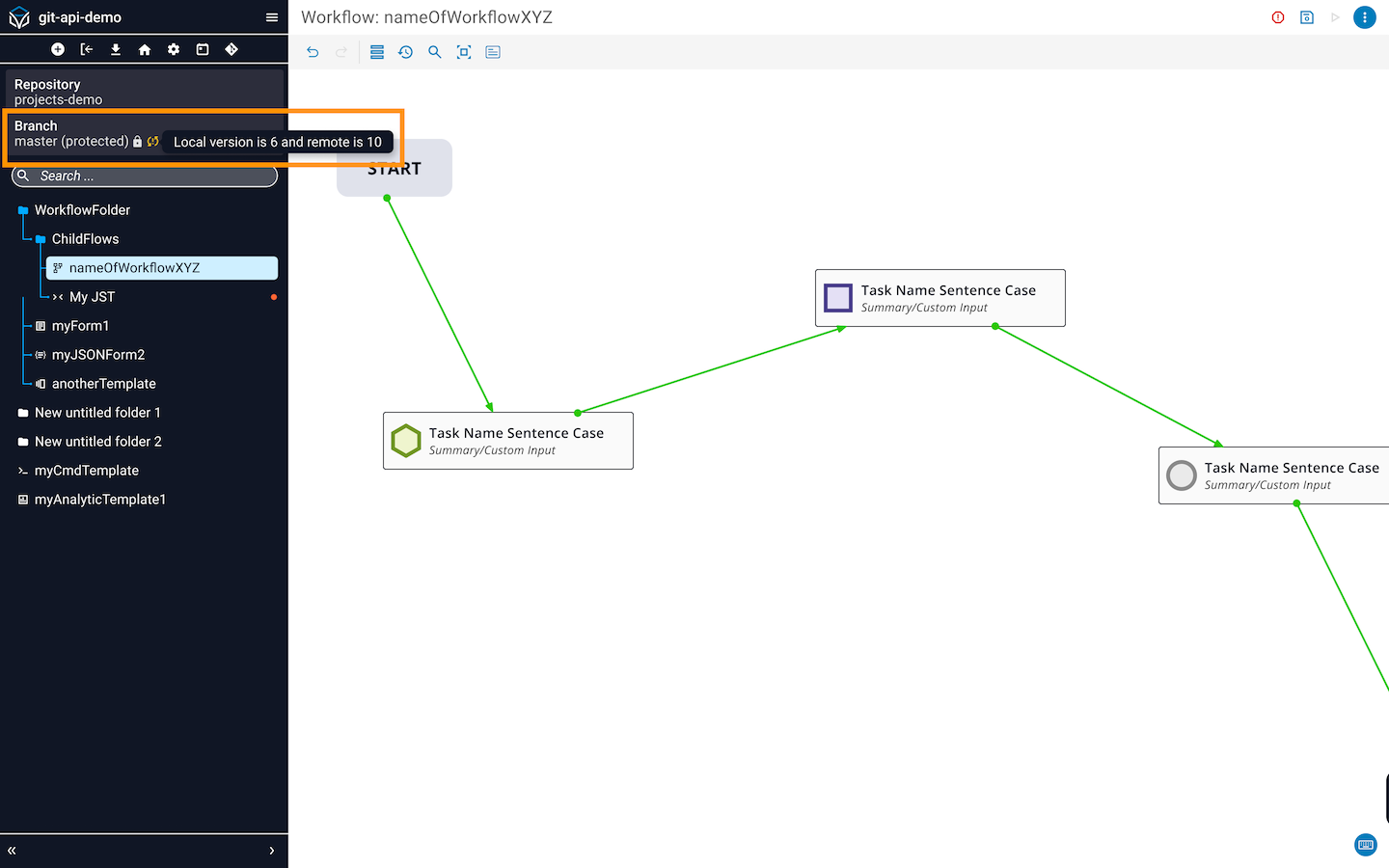Open the blue three-dot more options menu

pyautogui.click(x=1365, y=17)
